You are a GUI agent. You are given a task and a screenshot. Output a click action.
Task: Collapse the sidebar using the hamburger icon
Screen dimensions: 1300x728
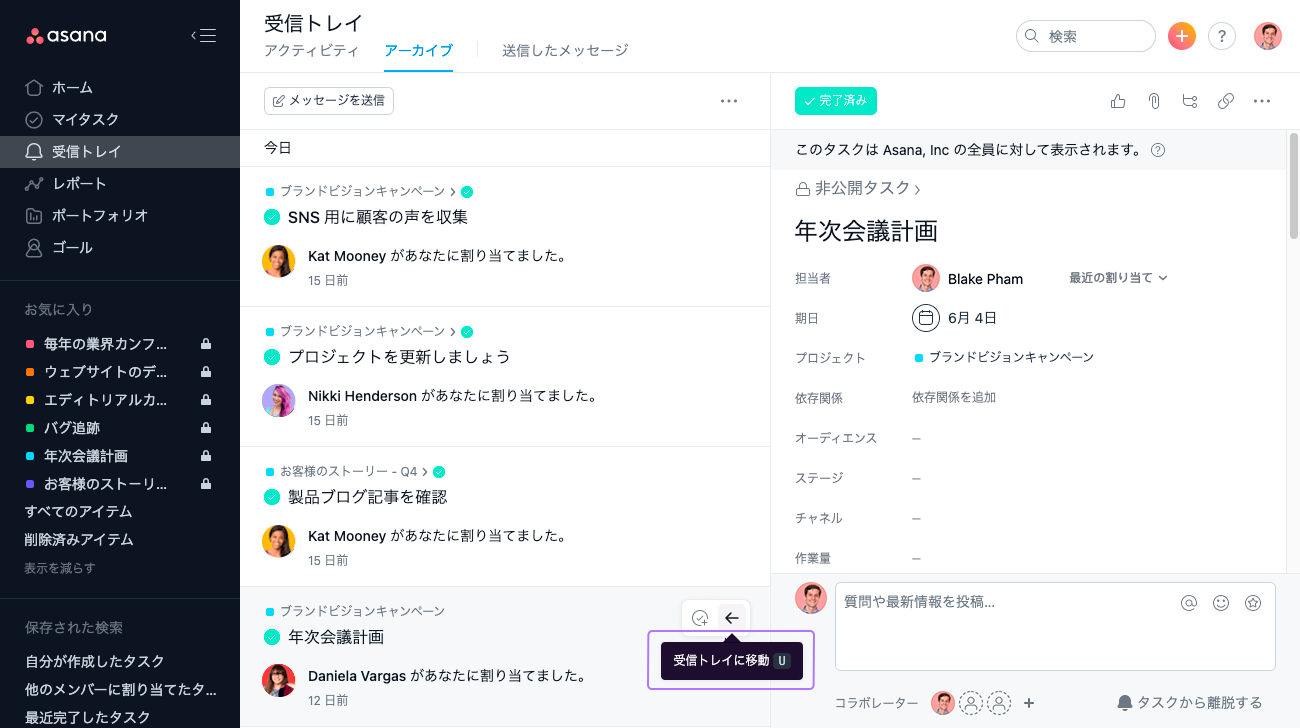coord(203,36)
